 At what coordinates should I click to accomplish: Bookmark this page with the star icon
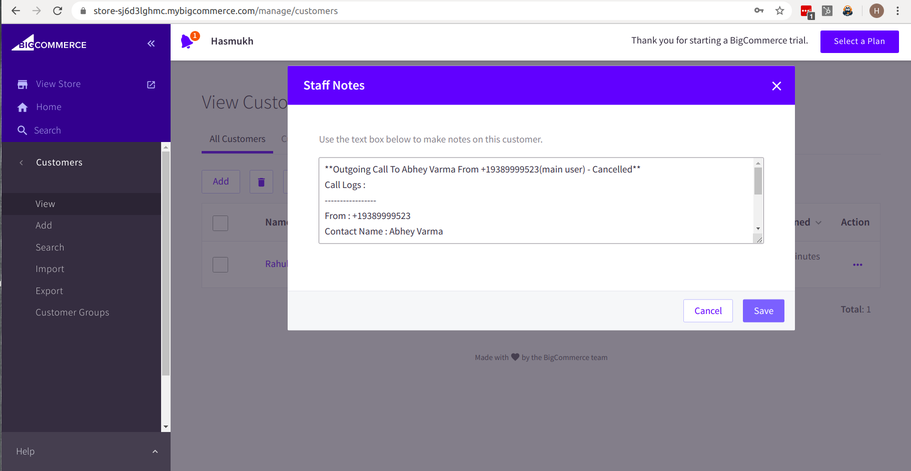[x=780, y=10]
